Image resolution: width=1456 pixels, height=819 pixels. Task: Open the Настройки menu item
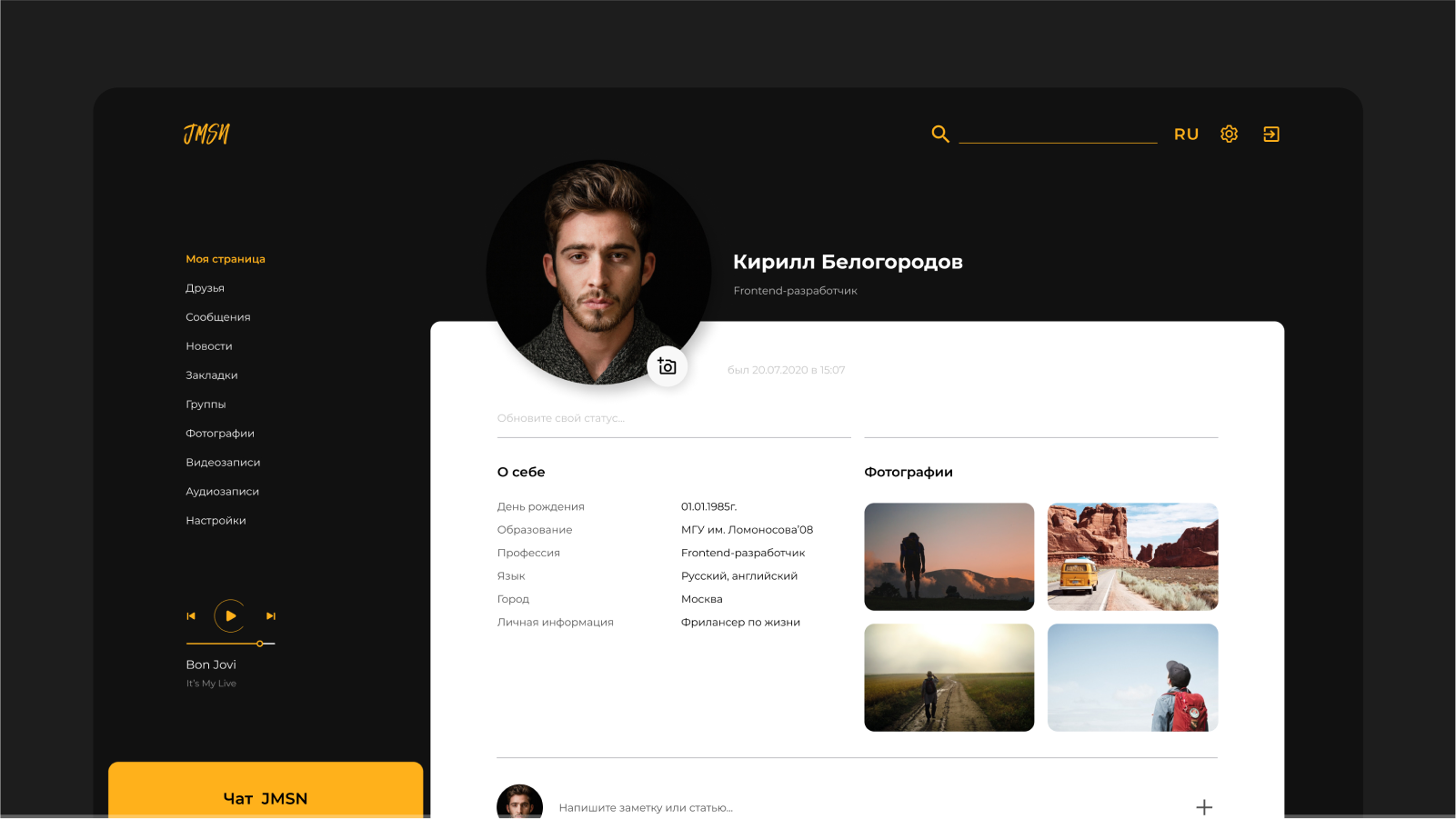point(216,521)
